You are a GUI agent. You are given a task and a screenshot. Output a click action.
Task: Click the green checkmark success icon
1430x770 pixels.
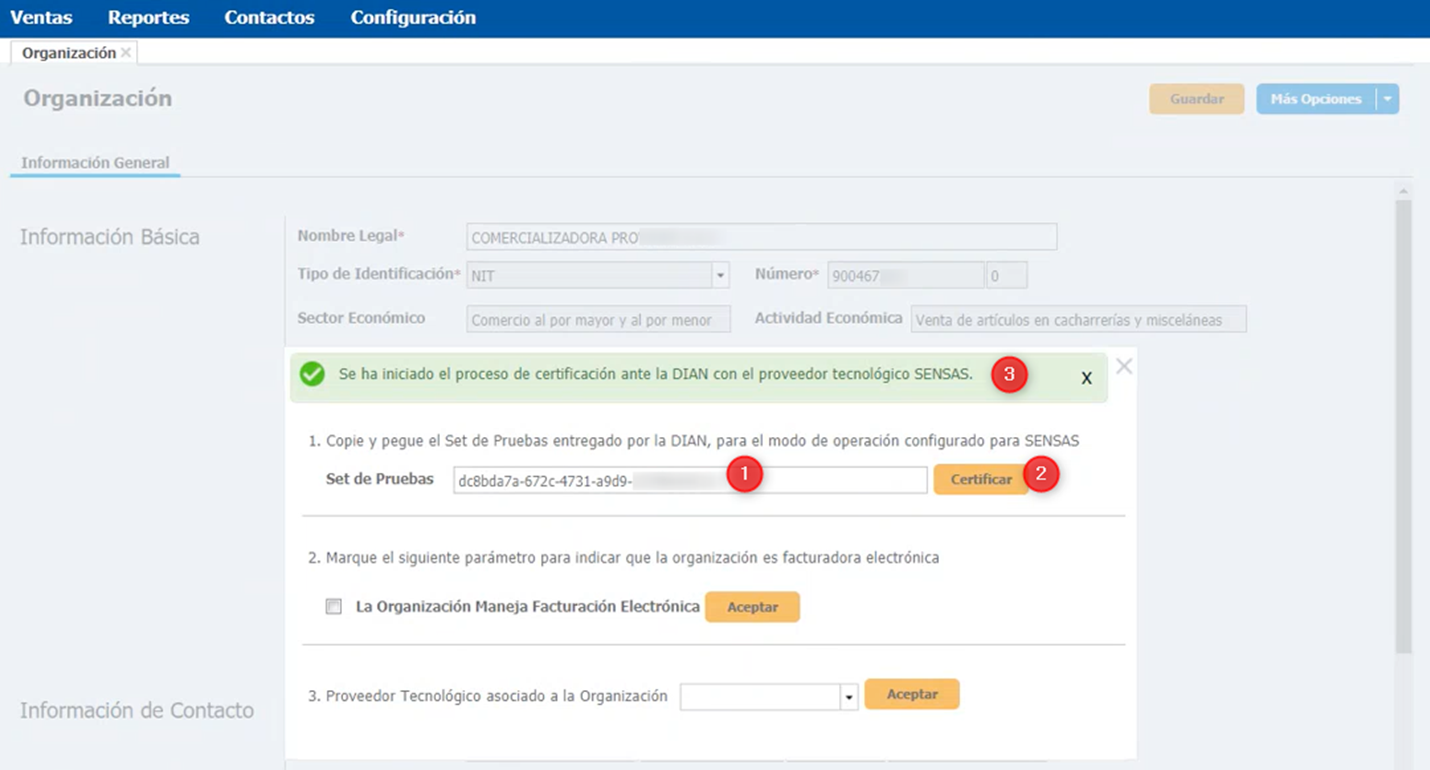(x=312, y=374)
